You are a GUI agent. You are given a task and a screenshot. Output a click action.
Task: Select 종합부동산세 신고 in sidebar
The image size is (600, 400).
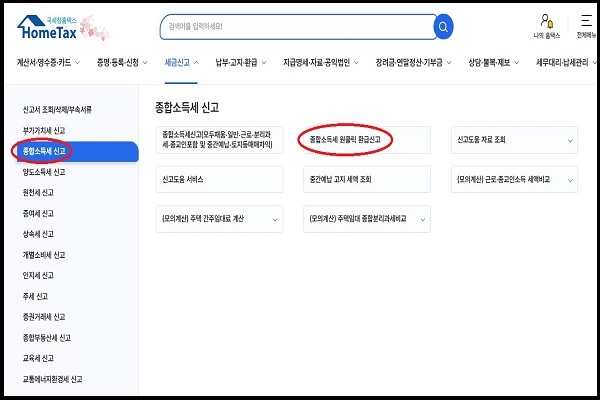(47, 338)
